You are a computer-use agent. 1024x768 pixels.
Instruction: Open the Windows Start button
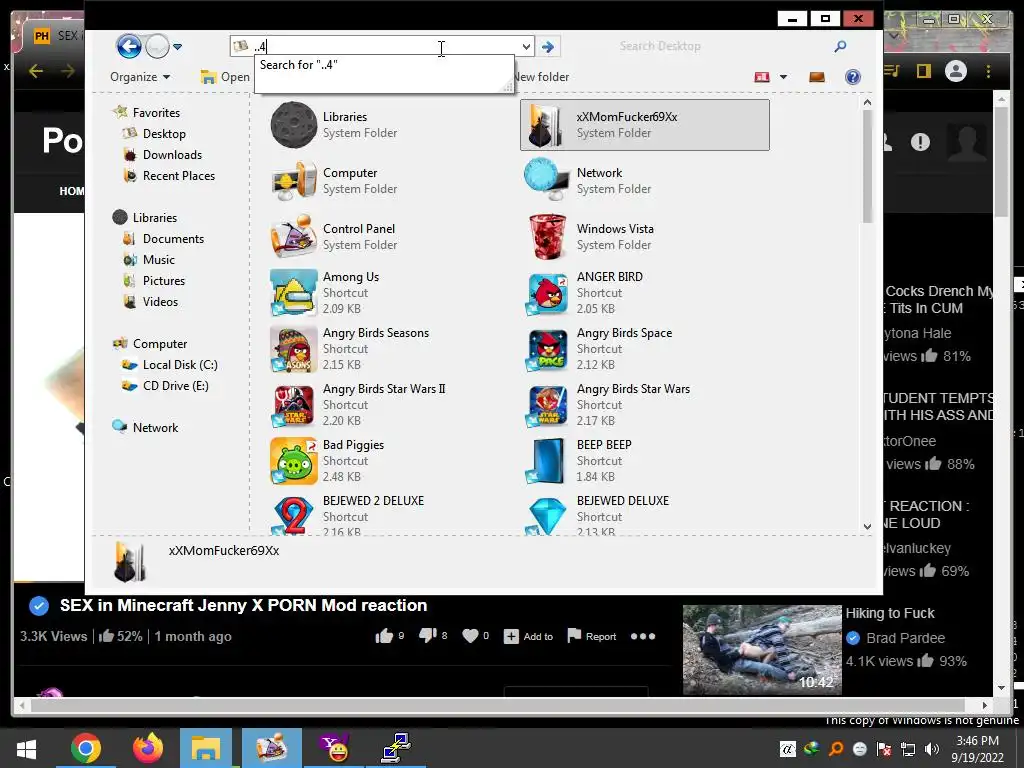coord(26,748)
